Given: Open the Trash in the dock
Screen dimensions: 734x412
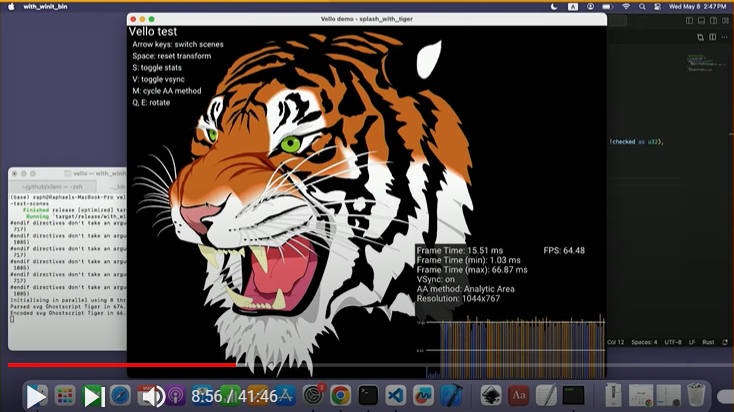Looking at the screenshot, I should (x=696, y=395).
